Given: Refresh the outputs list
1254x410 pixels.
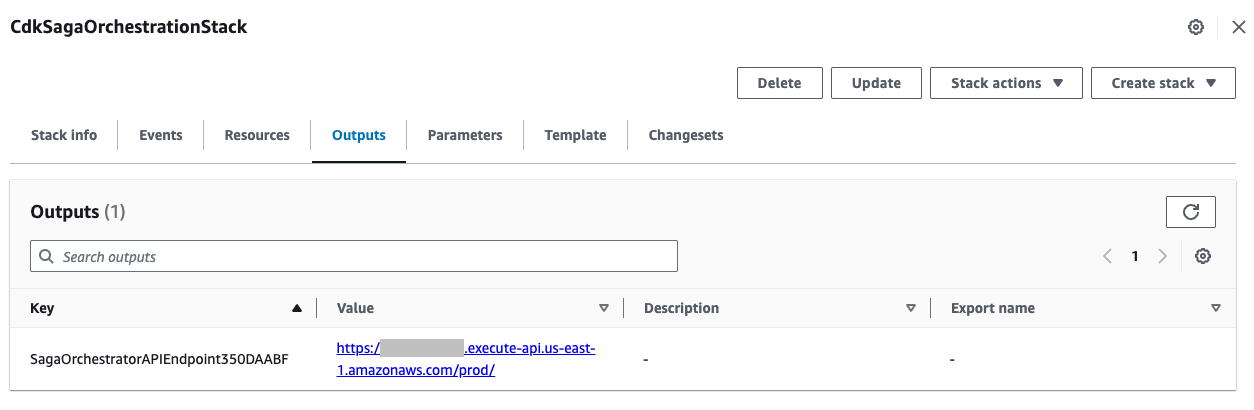Looking at the screenshot, I should (x=1190, y=212).
